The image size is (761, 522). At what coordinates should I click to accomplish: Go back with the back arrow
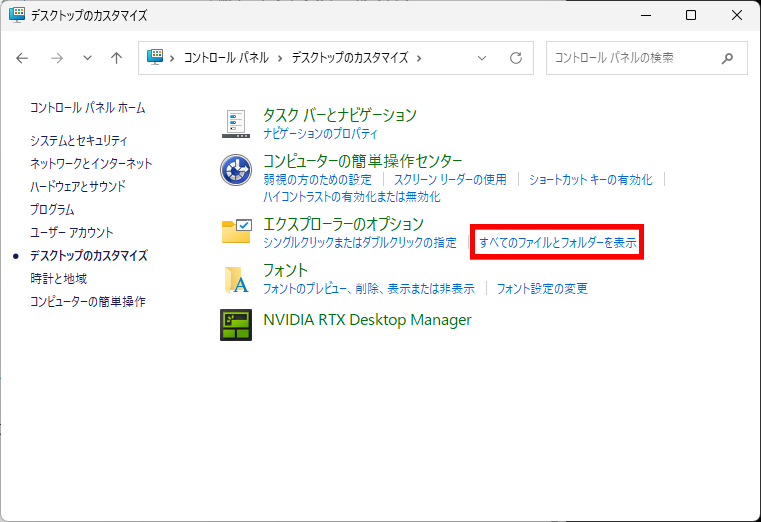22,58
